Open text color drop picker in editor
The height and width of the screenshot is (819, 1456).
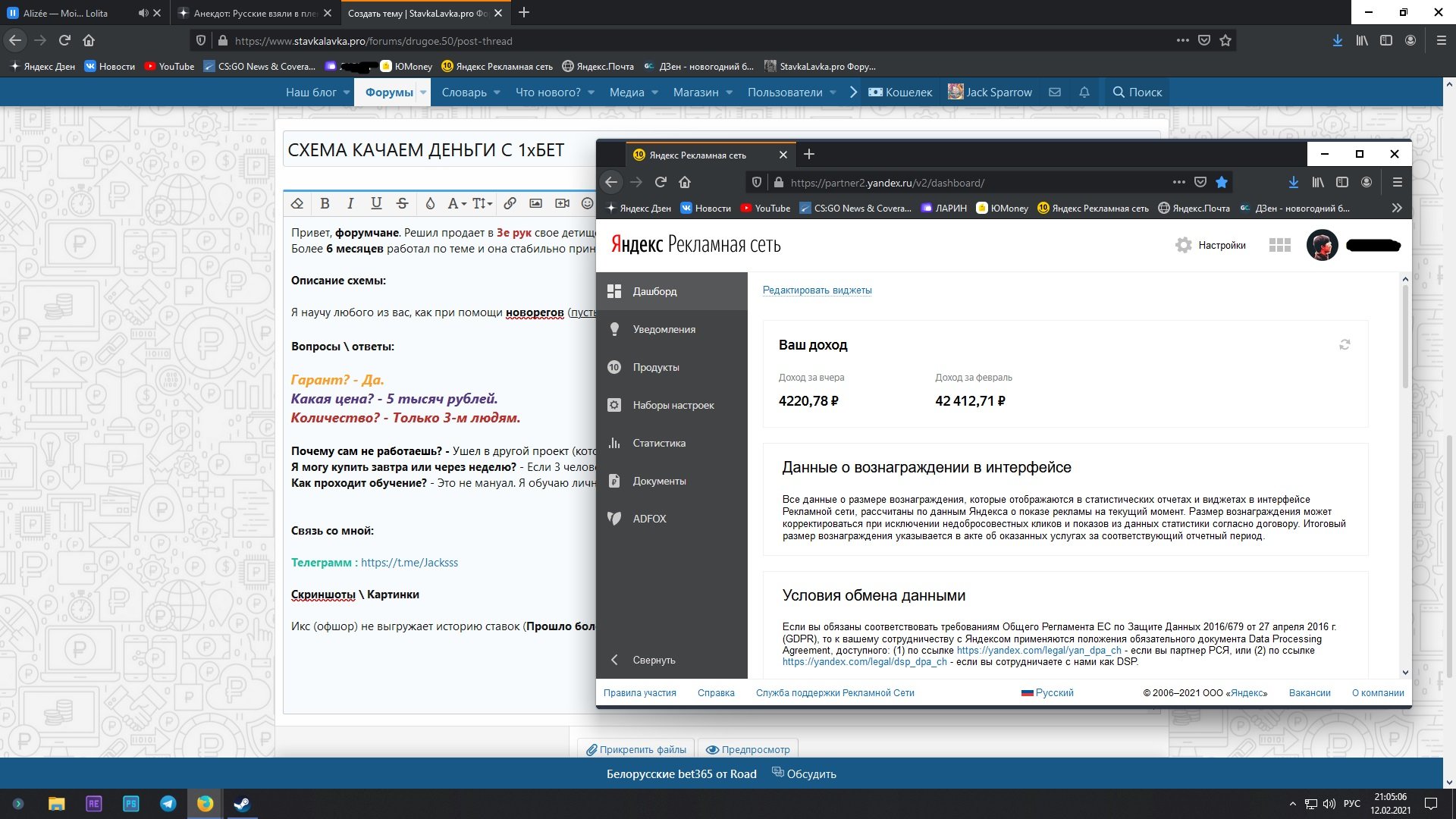pyautogui.click(x=430, y=203)
